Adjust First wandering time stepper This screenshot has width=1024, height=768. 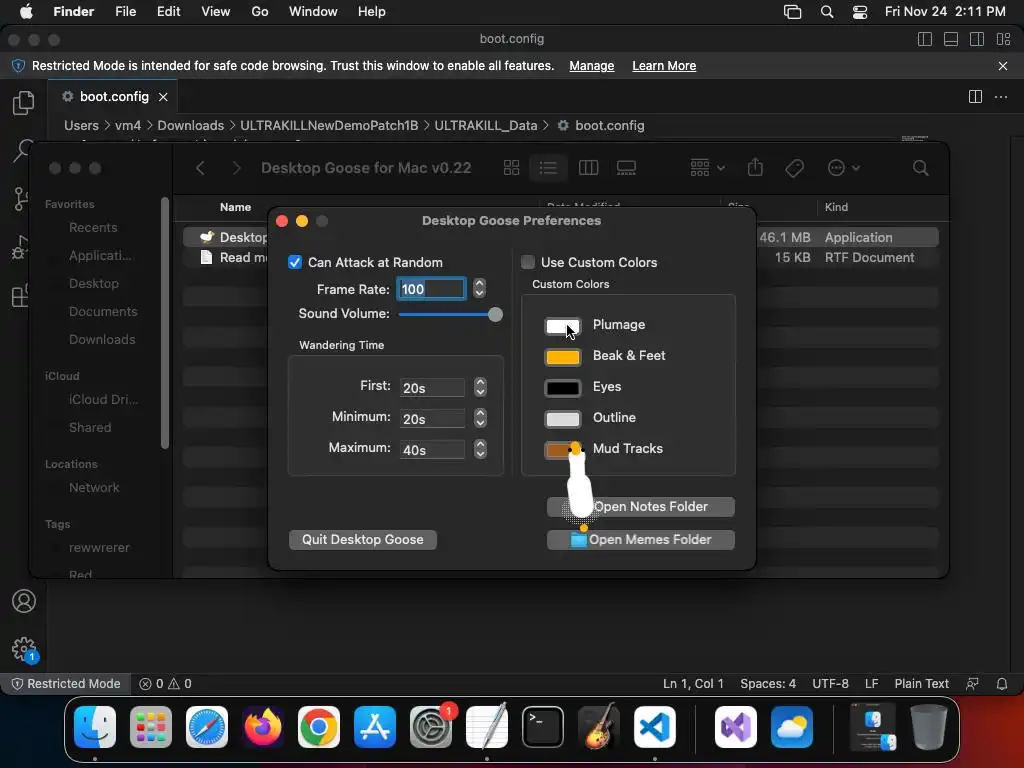tap(480, 387)
